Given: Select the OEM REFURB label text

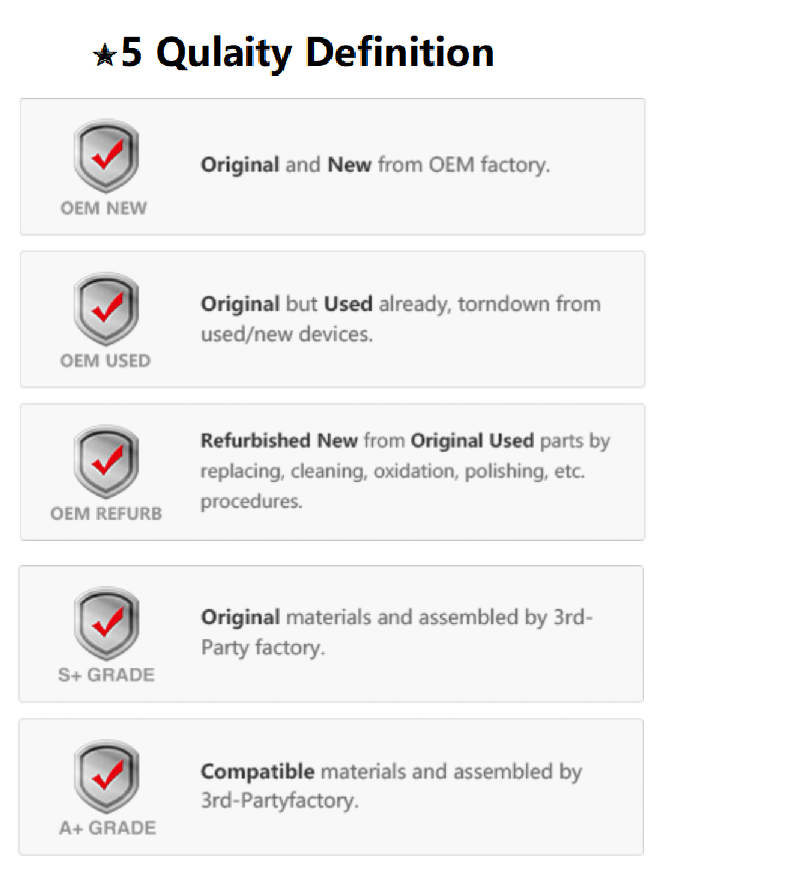Looking at the screenshot, I should coord(106,514).
